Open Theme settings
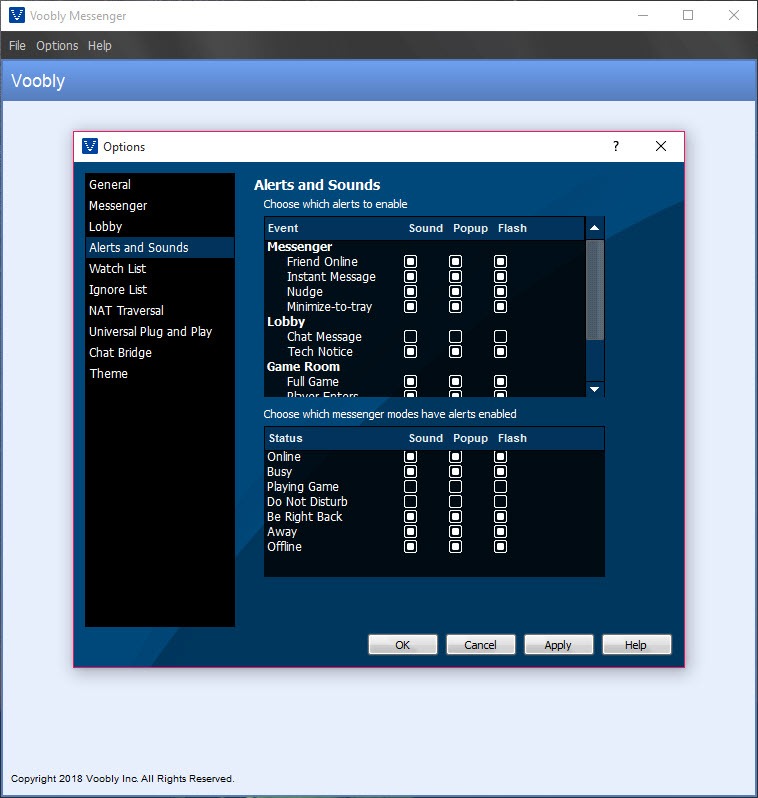Viewport: 758px width, 798px height. (x=160, y=374)
